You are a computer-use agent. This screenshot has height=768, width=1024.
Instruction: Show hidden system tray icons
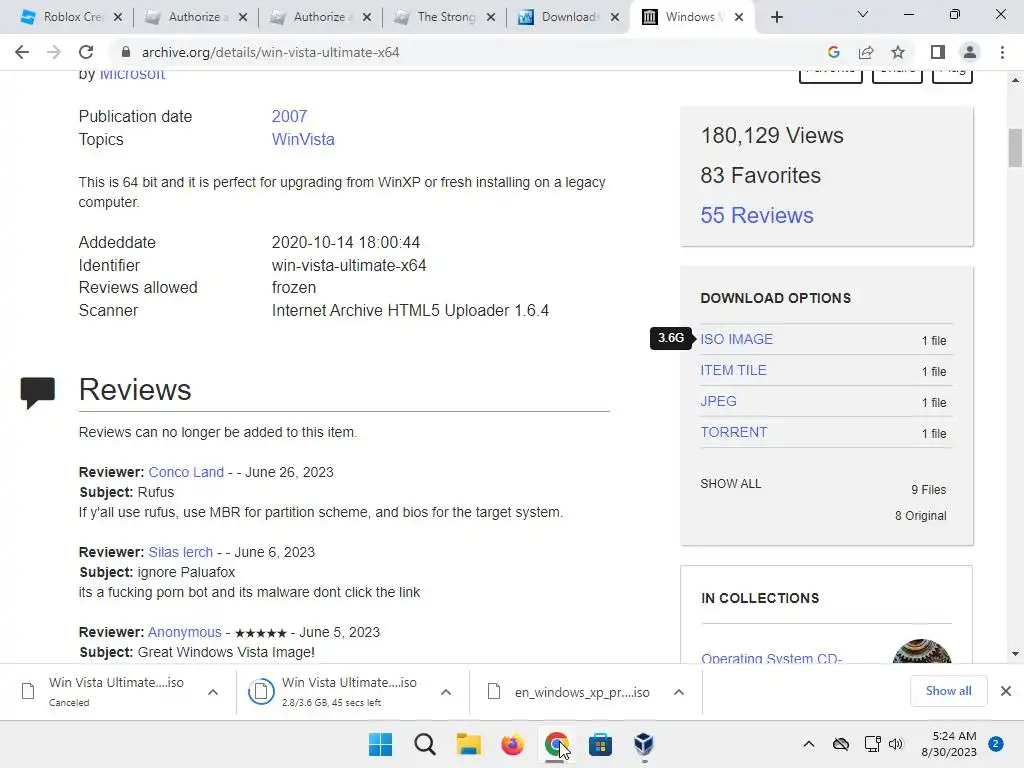[808, 744]
